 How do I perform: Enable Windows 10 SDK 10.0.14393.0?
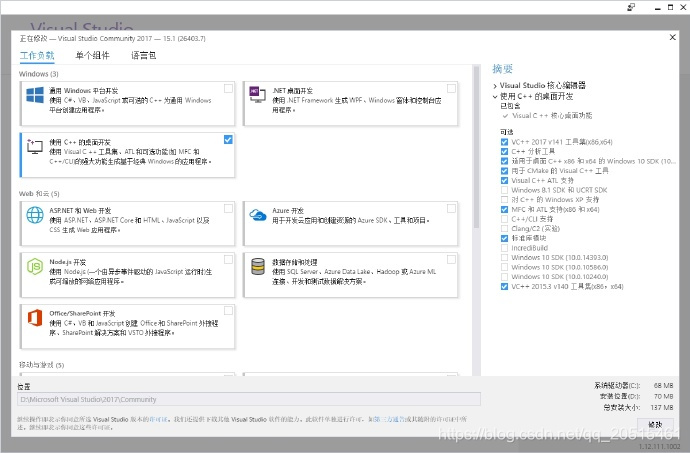click(504, 258)
